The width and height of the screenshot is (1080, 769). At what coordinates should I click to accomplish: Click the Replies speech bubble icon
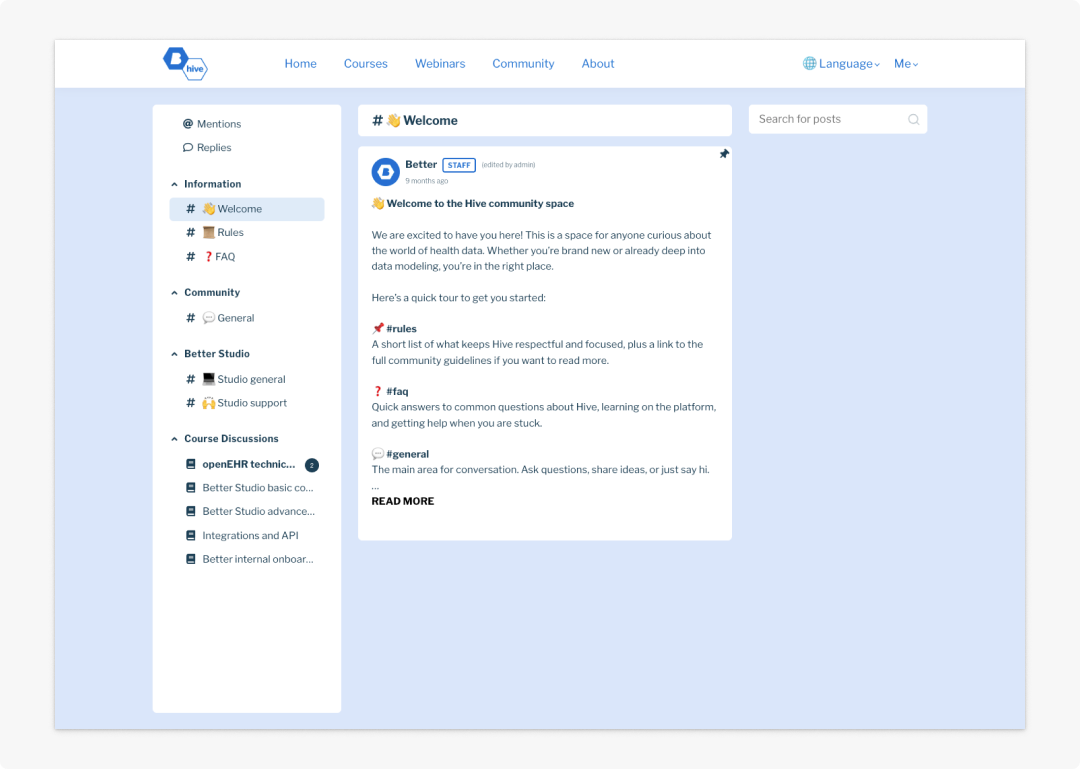coord(187,147)
